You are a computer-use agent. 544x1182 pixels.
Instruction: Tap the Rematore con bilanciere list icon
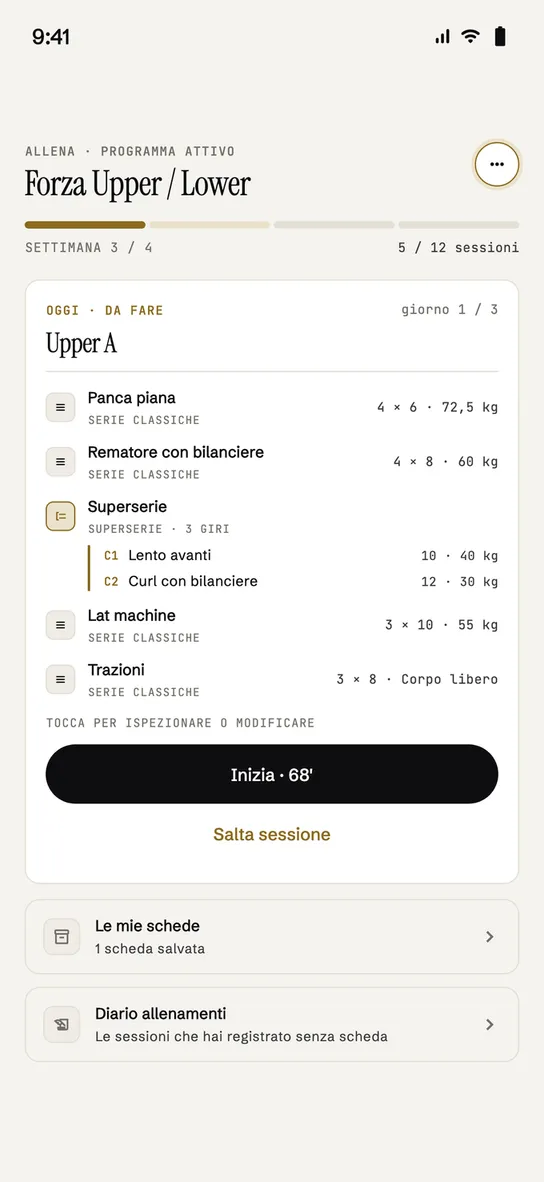[60, 461]
